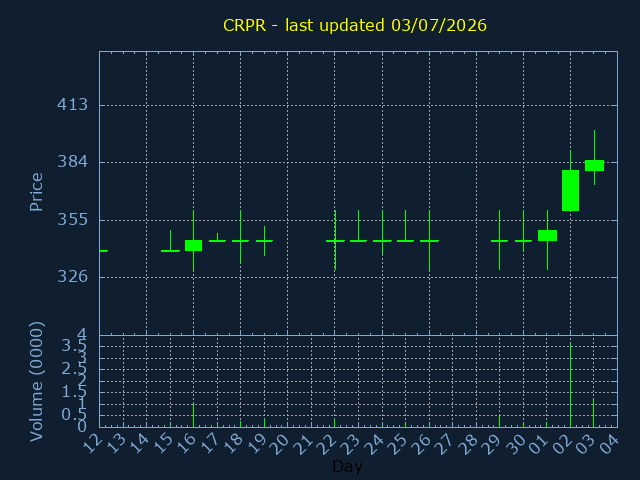Image resolution: width=640 pixels, height=480 pixels.
Task: Click the candlestick body on day 16
Action: (x=193, y=245)
